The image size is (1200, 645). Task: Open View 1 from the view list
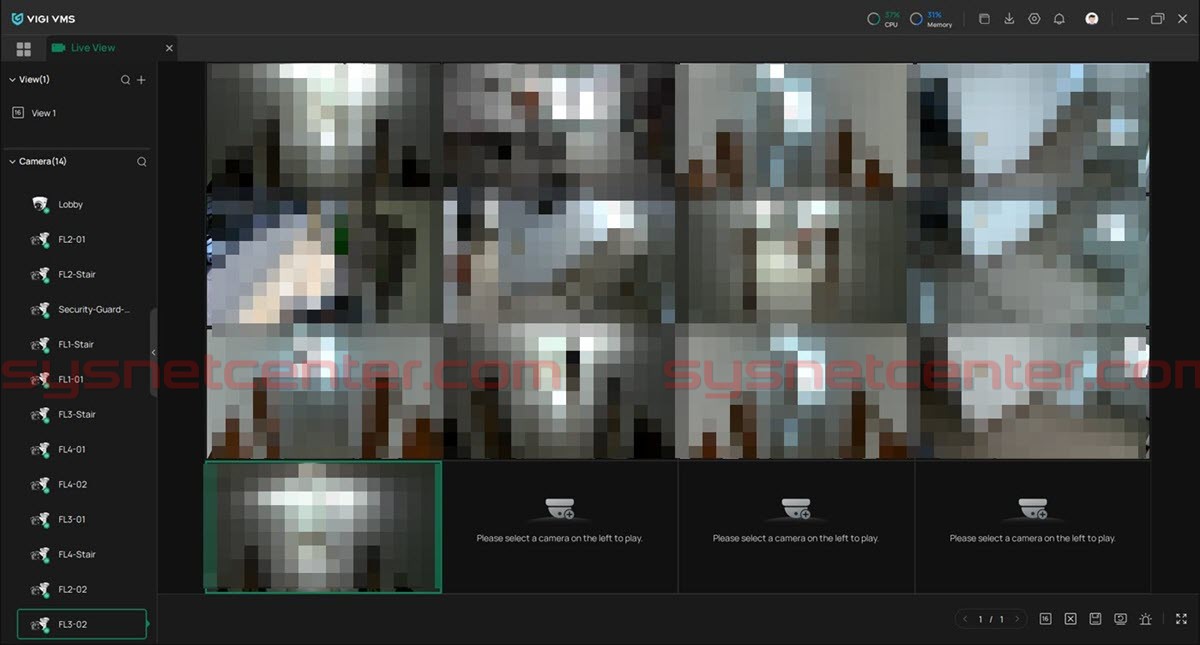click(x=43, y=114)
